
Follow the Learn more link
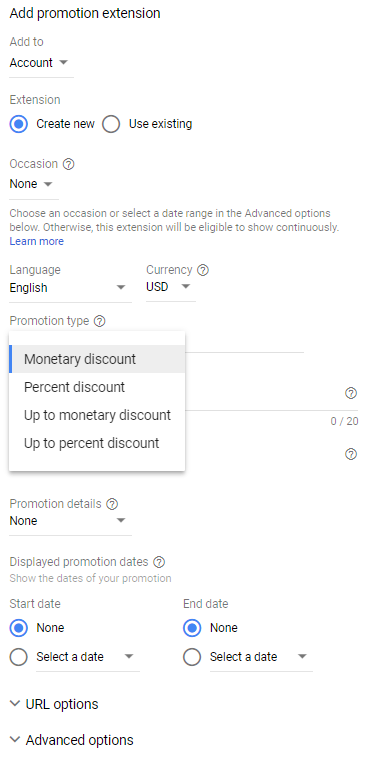(36, 241)
